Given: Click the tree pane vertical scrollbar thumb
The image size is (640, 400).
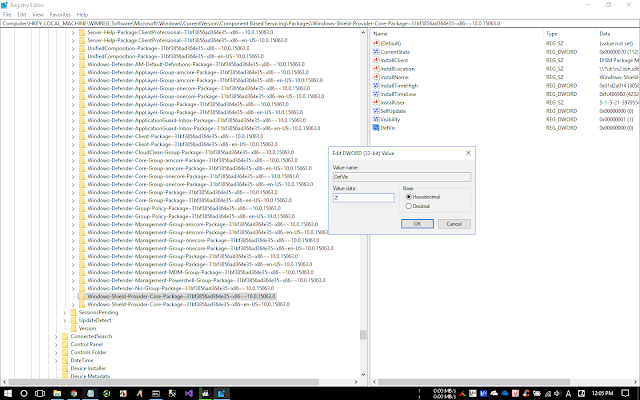Looking at the screenshot, I should click(363, 335).
